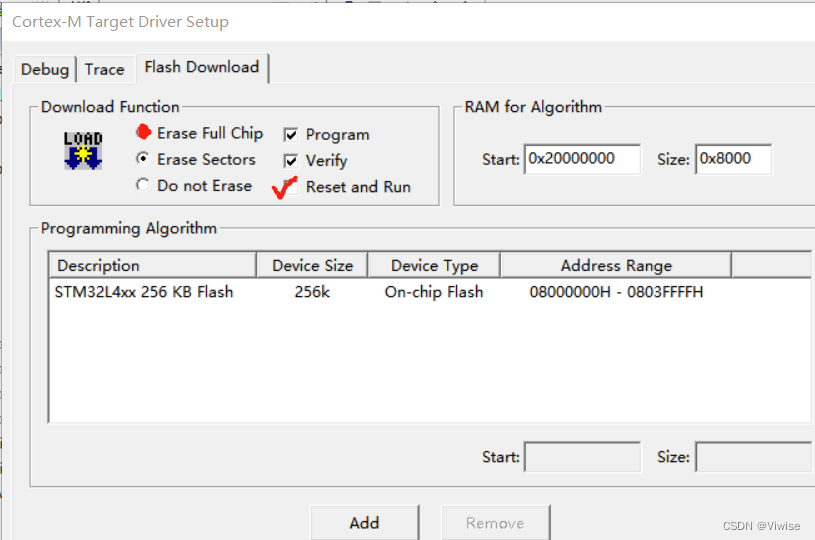Click the Device Size column header

click(312, 266)
